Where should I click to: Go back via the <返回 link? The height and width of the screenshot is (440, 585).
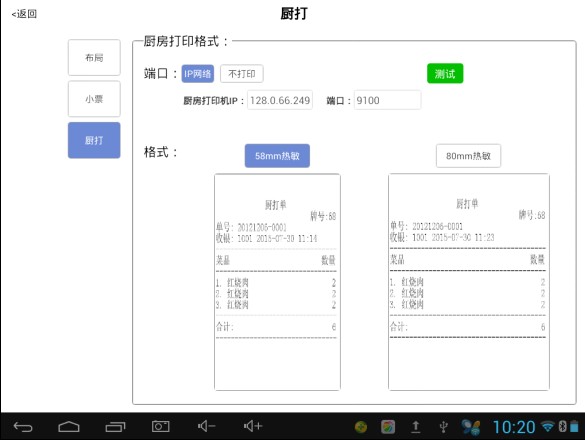point(24,14)
